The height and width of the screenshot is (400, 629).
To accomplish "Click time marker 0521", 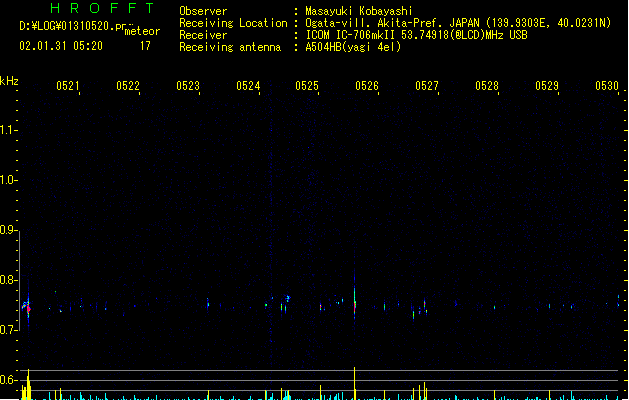I will [x=68, y=86].
